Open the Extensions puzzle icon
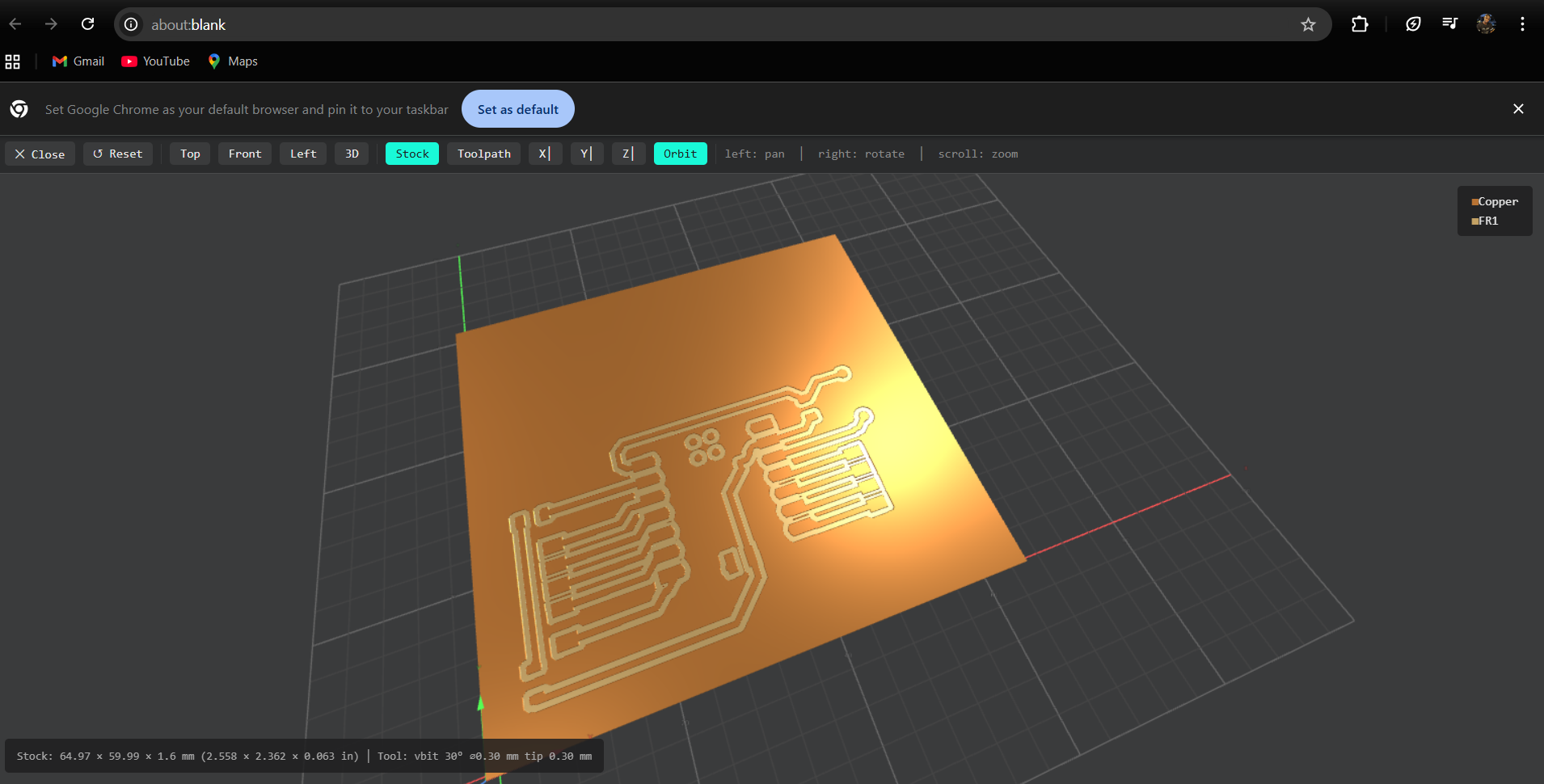The image size is (1544, 784). pyautogui.click(x=1360, y=24)
